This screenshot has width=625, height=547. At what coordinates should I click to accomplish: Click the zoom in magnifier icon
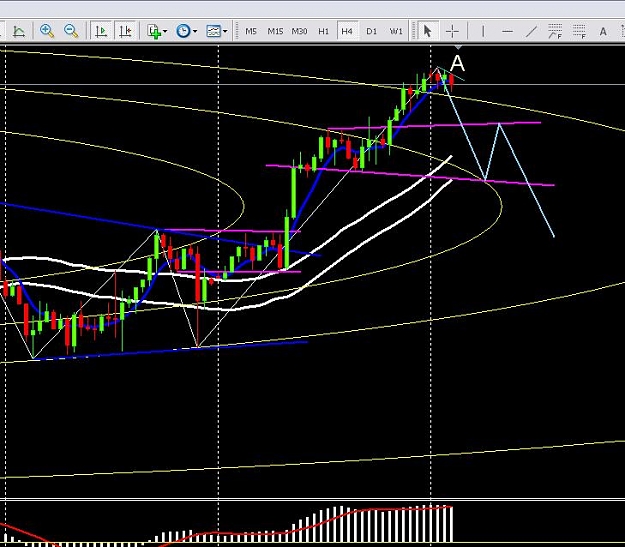click(47, 31)
